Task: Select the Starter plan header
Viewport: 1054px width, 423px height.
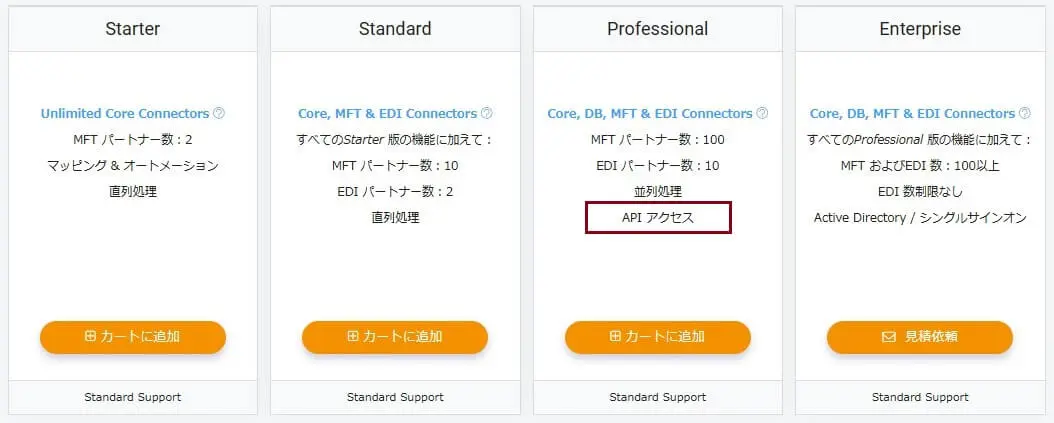Action: tap(133, 29)
